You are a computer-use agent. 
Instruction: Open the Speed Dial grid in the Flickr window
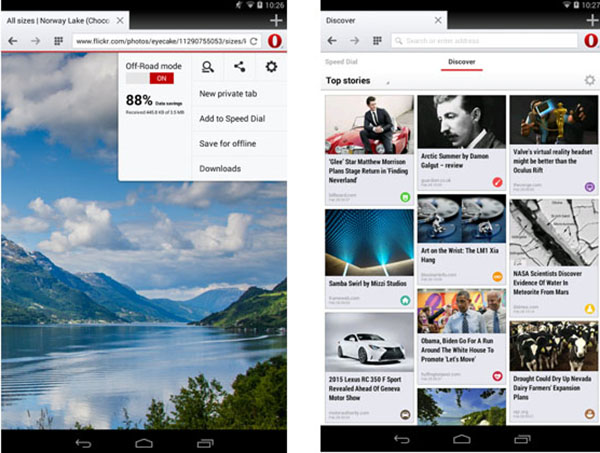tap(58, 41)
